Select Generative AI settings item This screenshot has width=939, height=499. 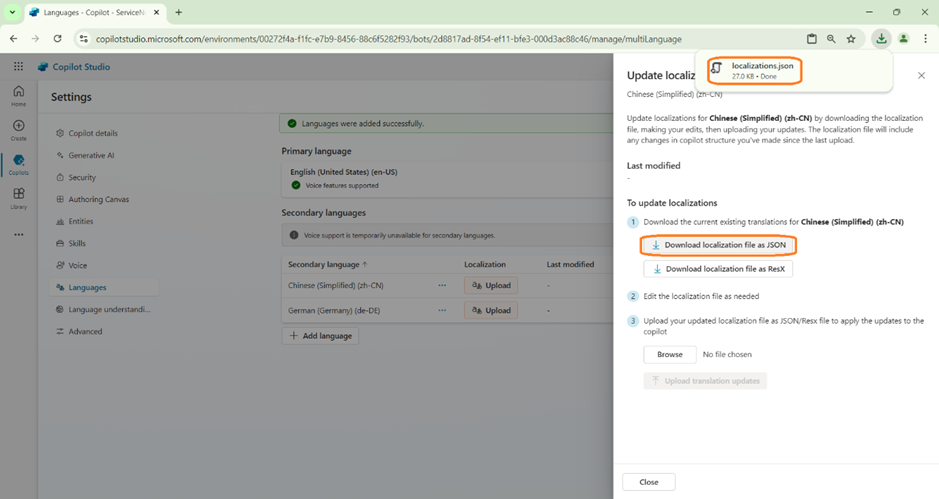91,155
